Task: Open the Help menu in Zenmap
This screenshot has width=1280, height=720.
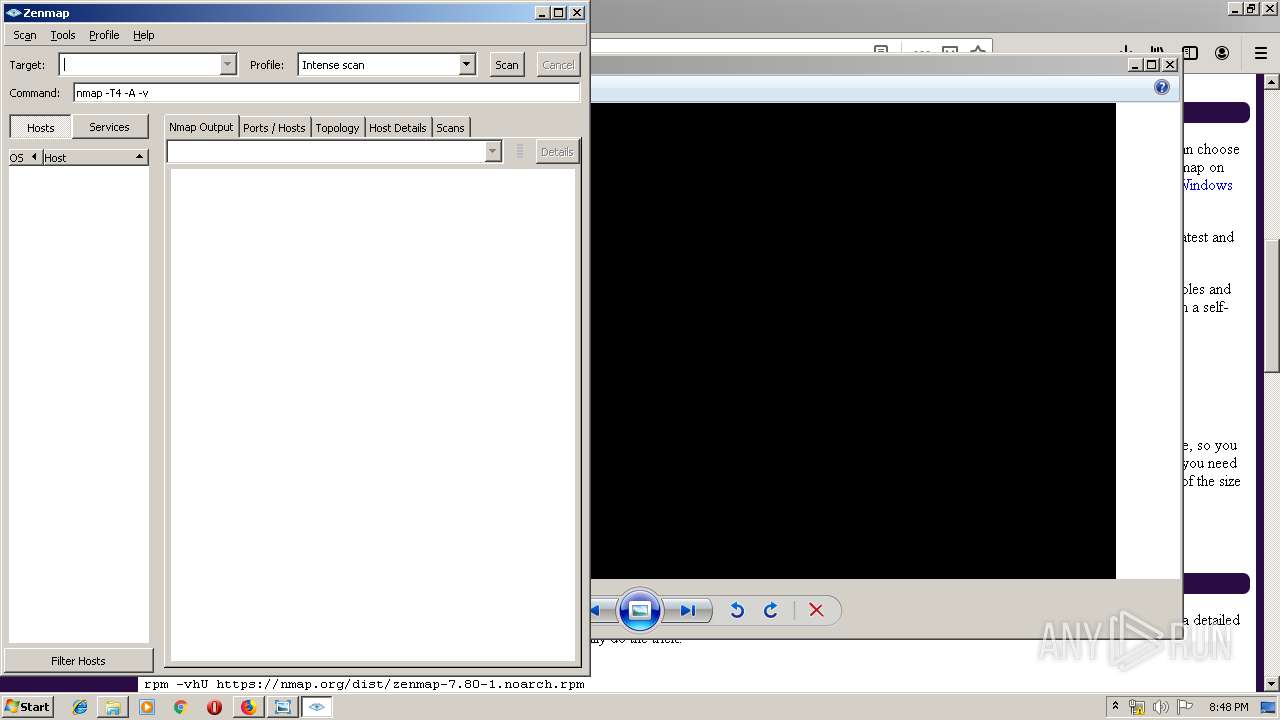Action: [144, 35]
